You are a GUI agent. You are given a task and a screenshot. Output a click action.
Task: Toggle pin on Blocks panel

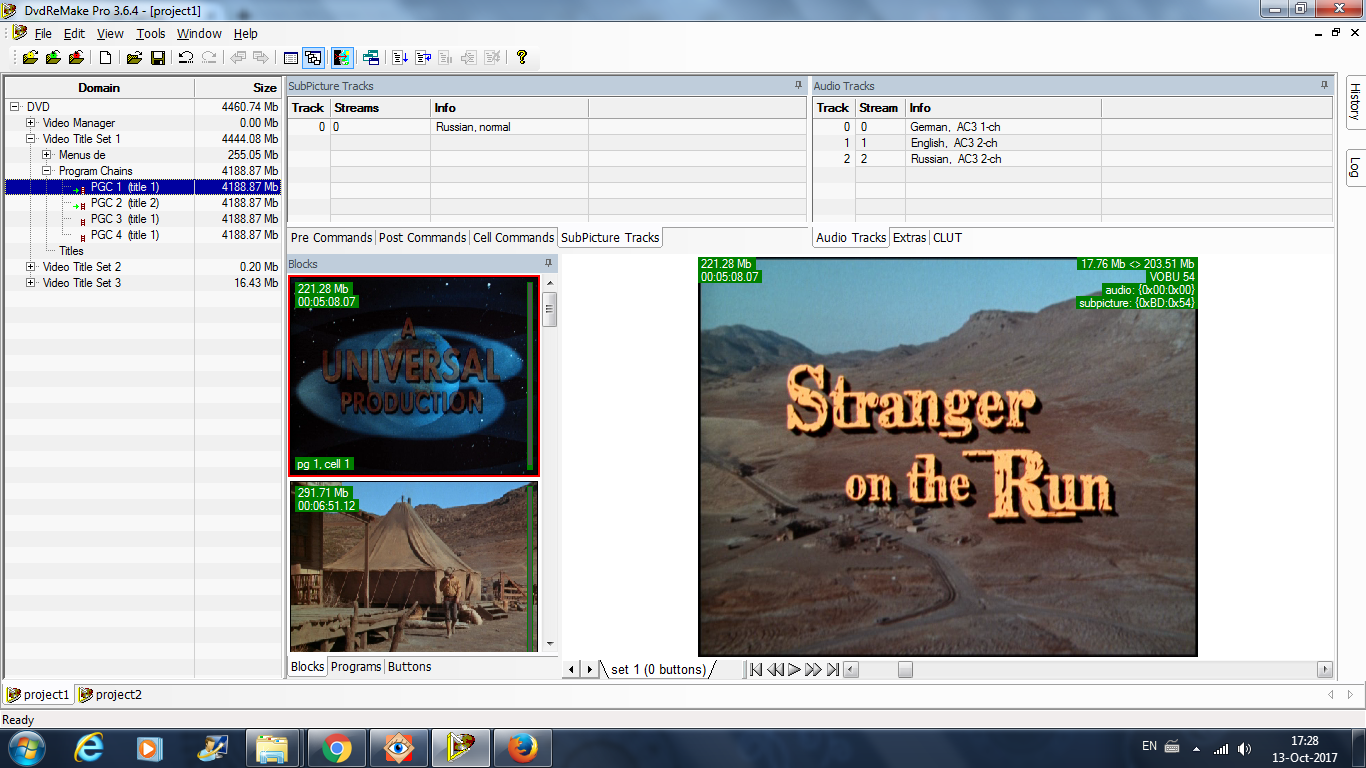(548, 264)
